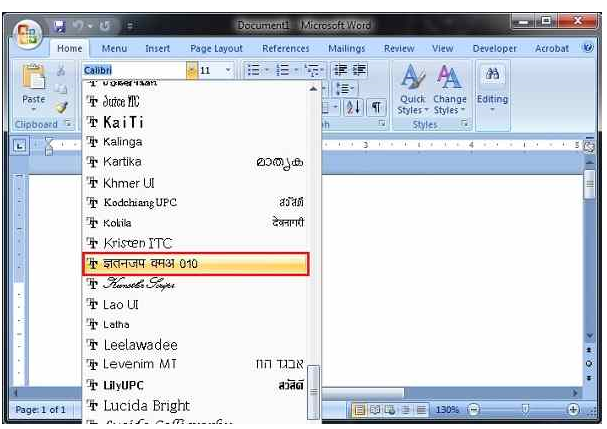Click the zoom slider in status bar
Image resolution: width=607 pixels, height=429 pixels.
coord(525,411)
